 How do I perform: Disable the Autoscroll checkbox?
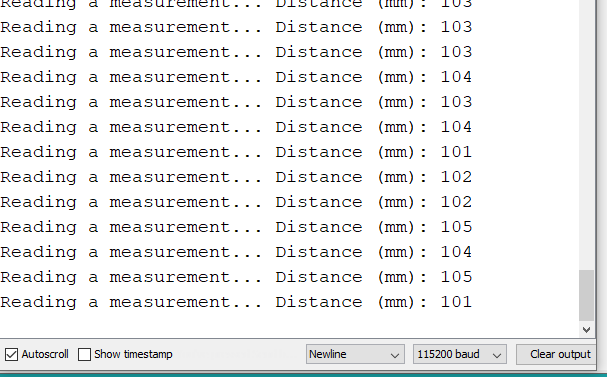click(11, 354)
